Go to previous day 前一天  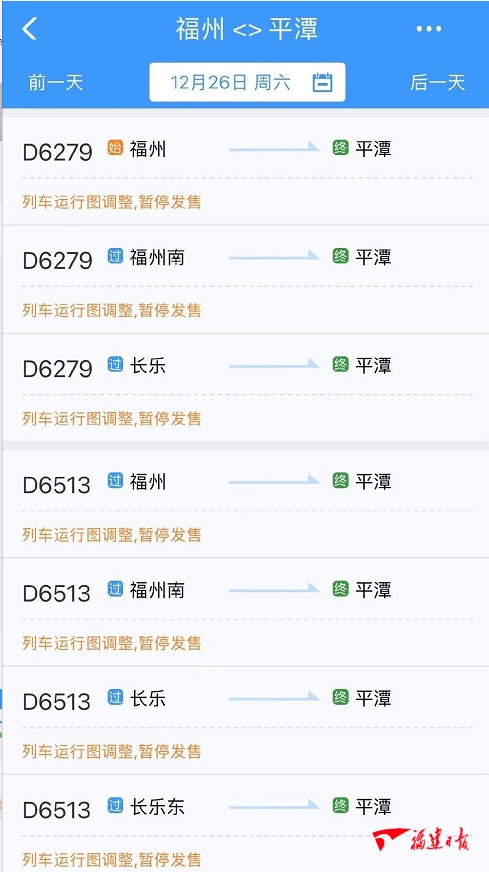tap(56, 83)
